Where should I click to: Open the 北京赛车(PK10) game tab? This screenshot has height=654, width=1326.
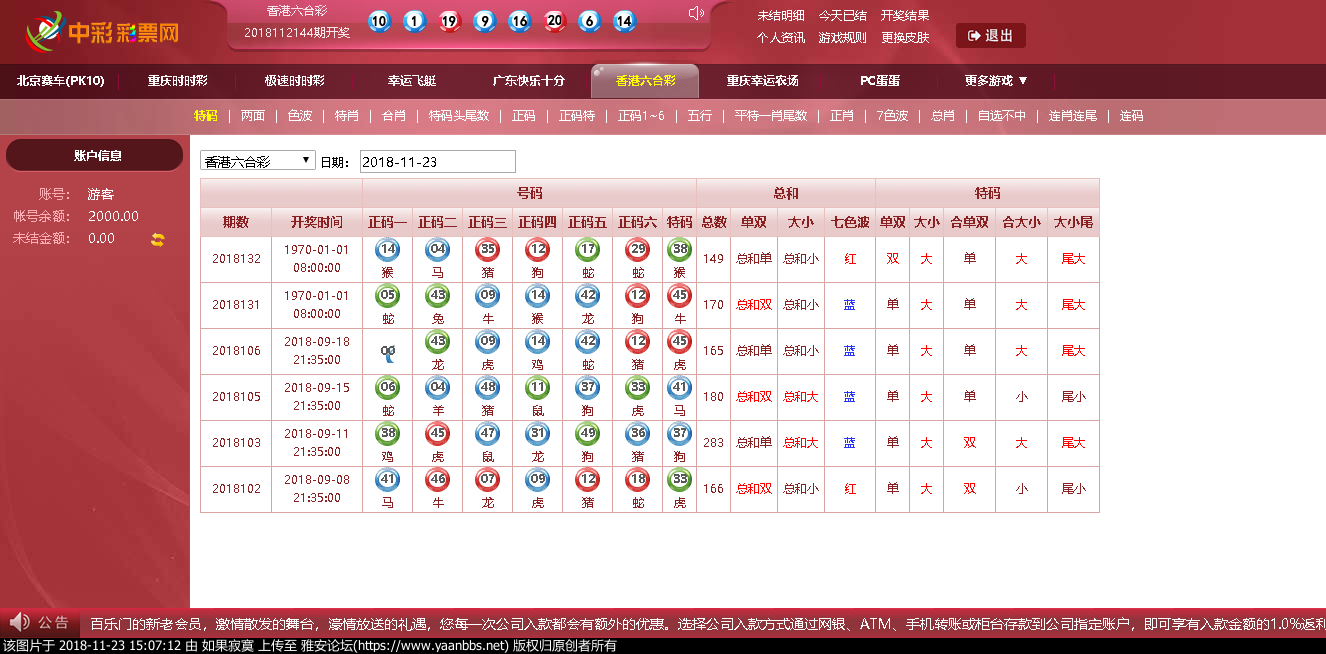(61, 81)
